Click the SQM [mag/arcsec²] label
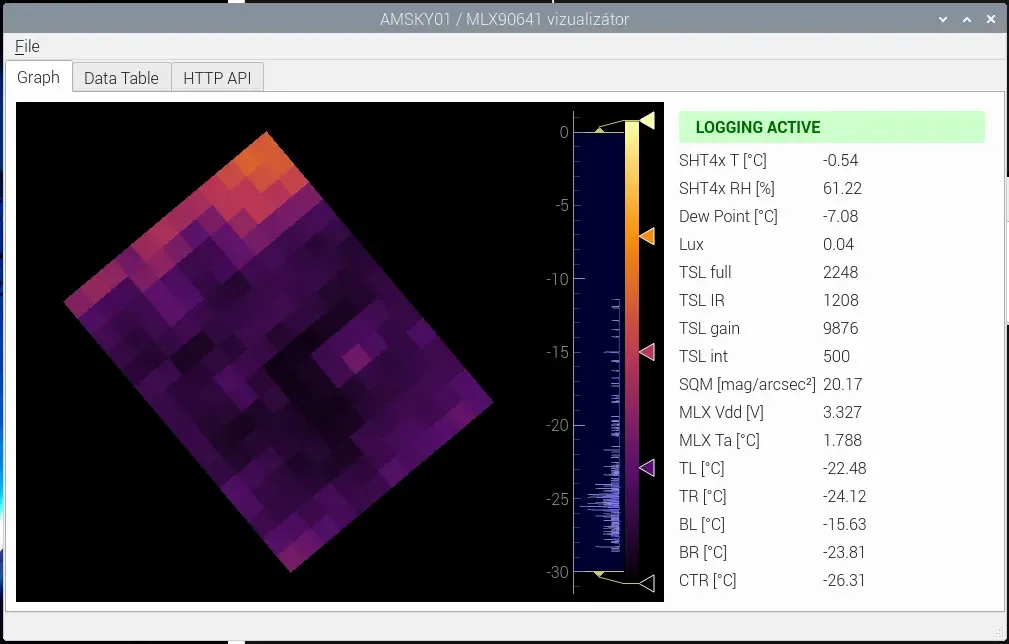The image size is (1009, 644). point(747,384)
